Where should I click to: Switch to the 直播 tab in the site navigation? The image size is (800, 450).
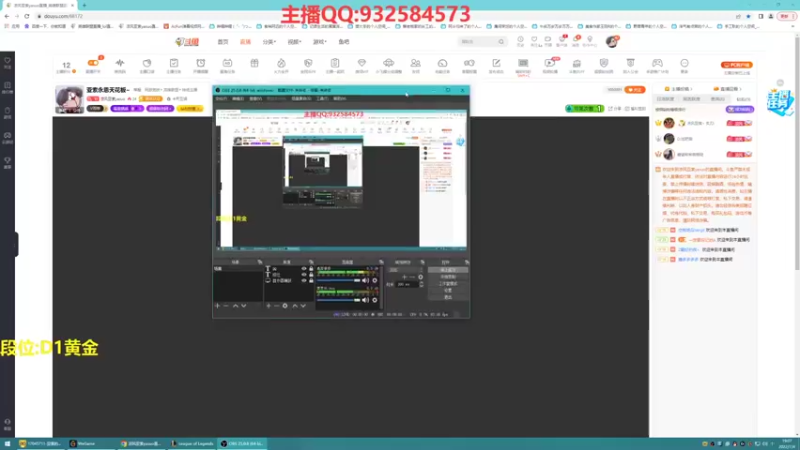coord(245,42)
